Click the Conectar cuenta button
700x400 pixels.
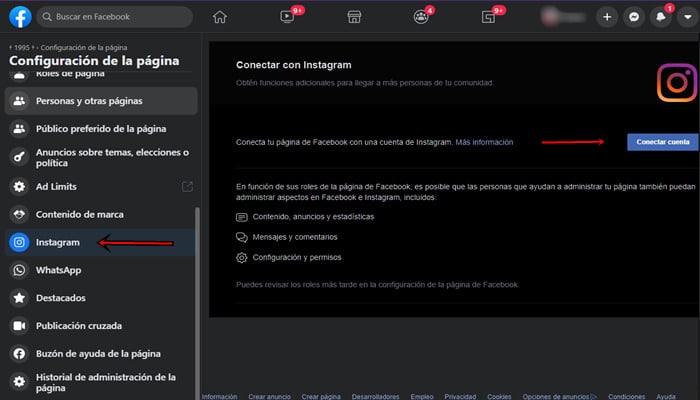click(x=662, y=142)
